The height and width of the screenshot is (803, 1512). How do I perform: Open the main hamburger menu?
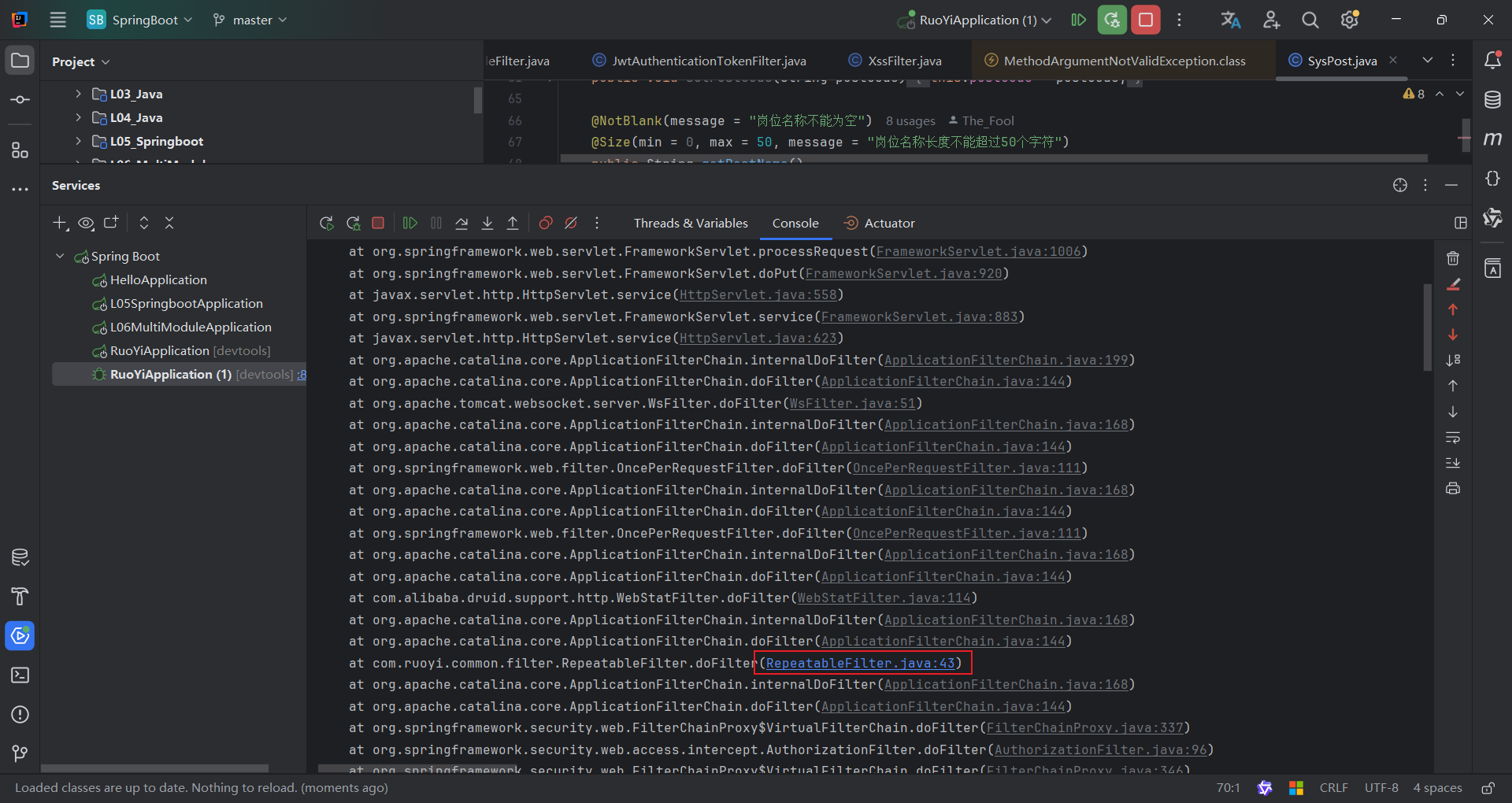coord(58,20)
